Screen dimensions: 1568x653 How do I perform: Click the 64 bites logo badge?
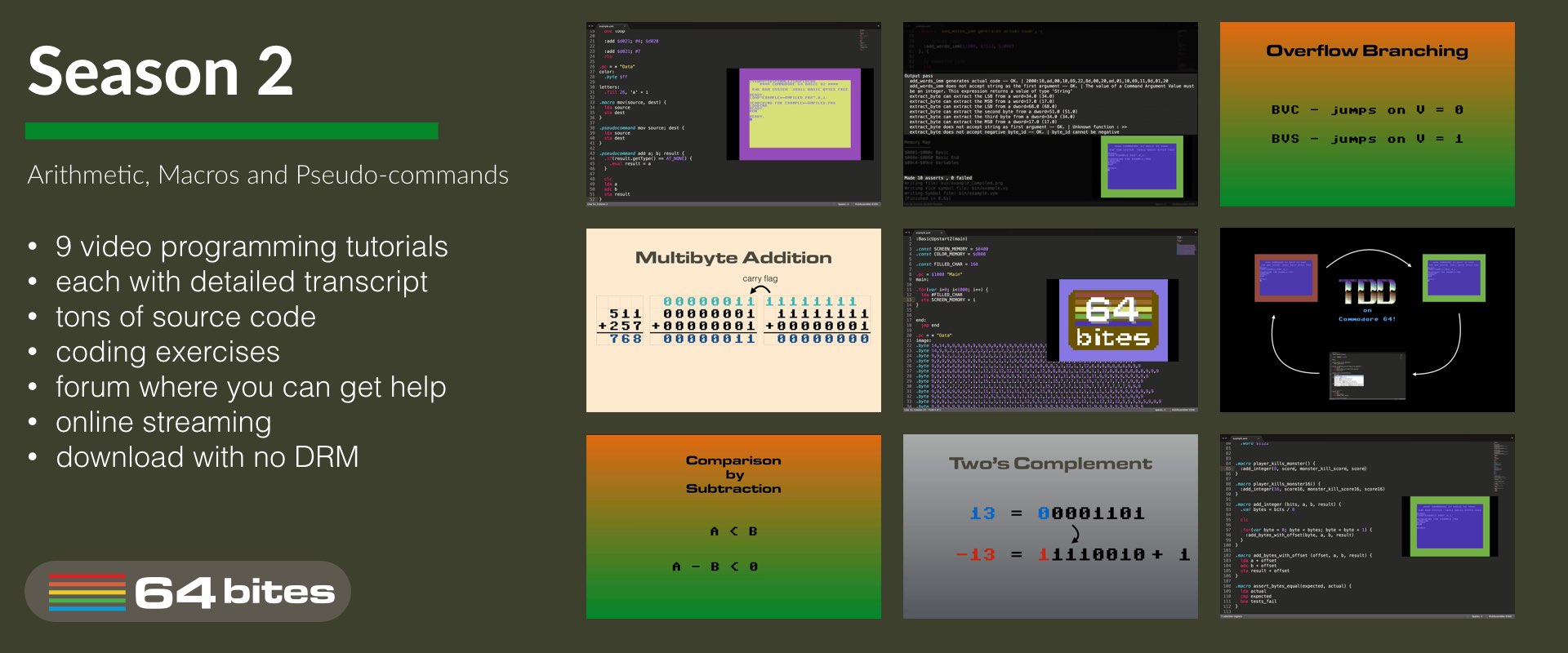(188, 592)
